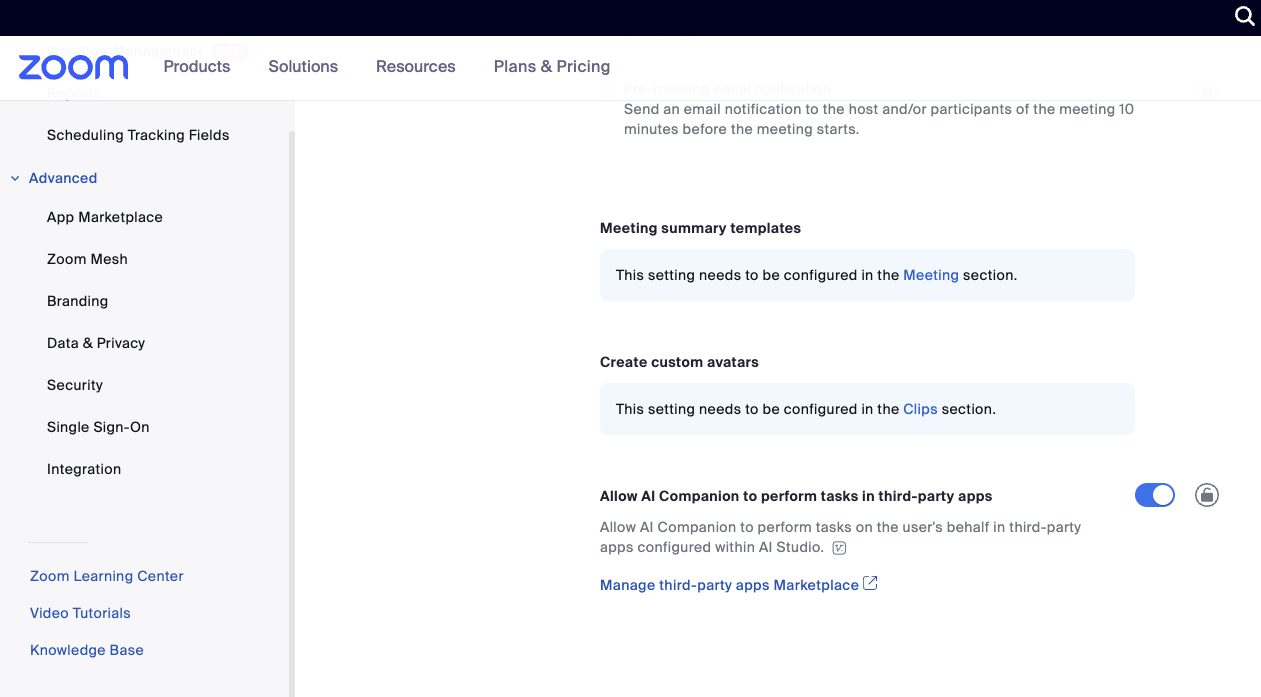Select Scheduling Tracking Fields

[138, 135]
